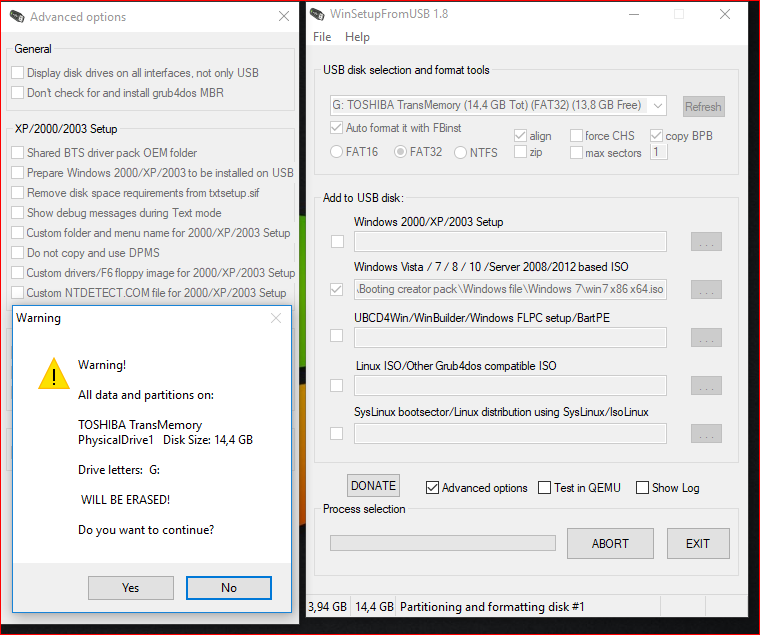Screen dimensions: 760x635
Task: Click the EXIT button
Action: (x=698, y=543)
